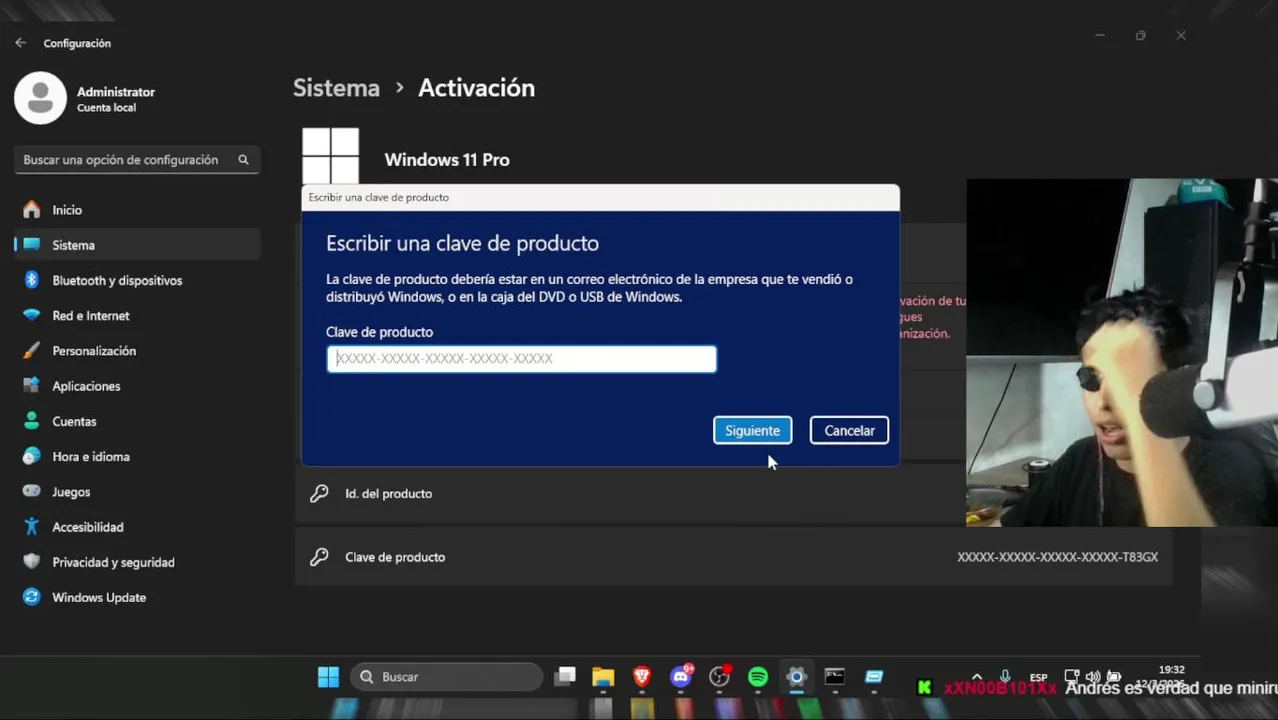Open the Inicio settings page
Screen dimensions: 1278x720
click(137, 210)
